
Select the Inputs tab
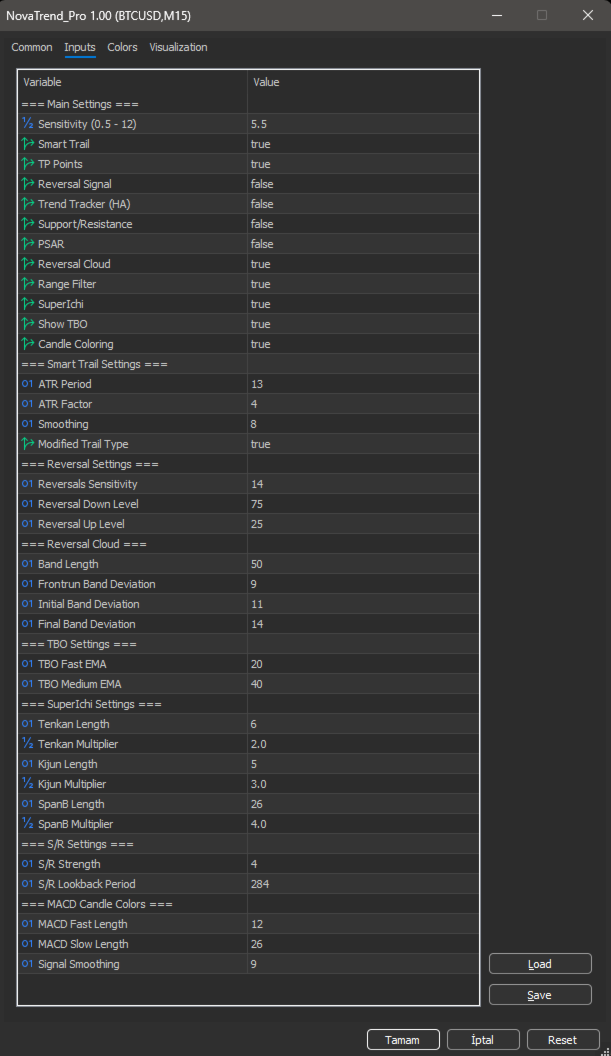(79, 47)
